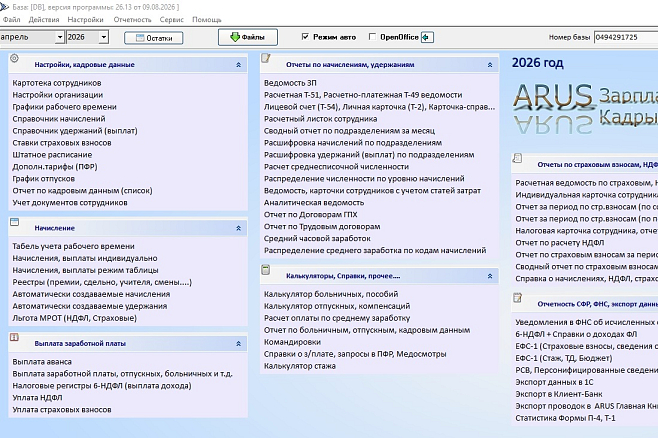Open the Действия menu

pos(44,20)
